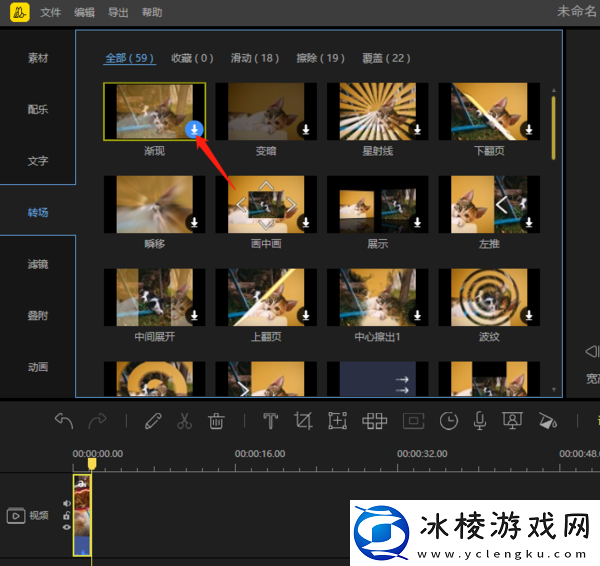The image size is (600, 566).
Task: Download the 变暗 transition
Action: coord(306,130)
